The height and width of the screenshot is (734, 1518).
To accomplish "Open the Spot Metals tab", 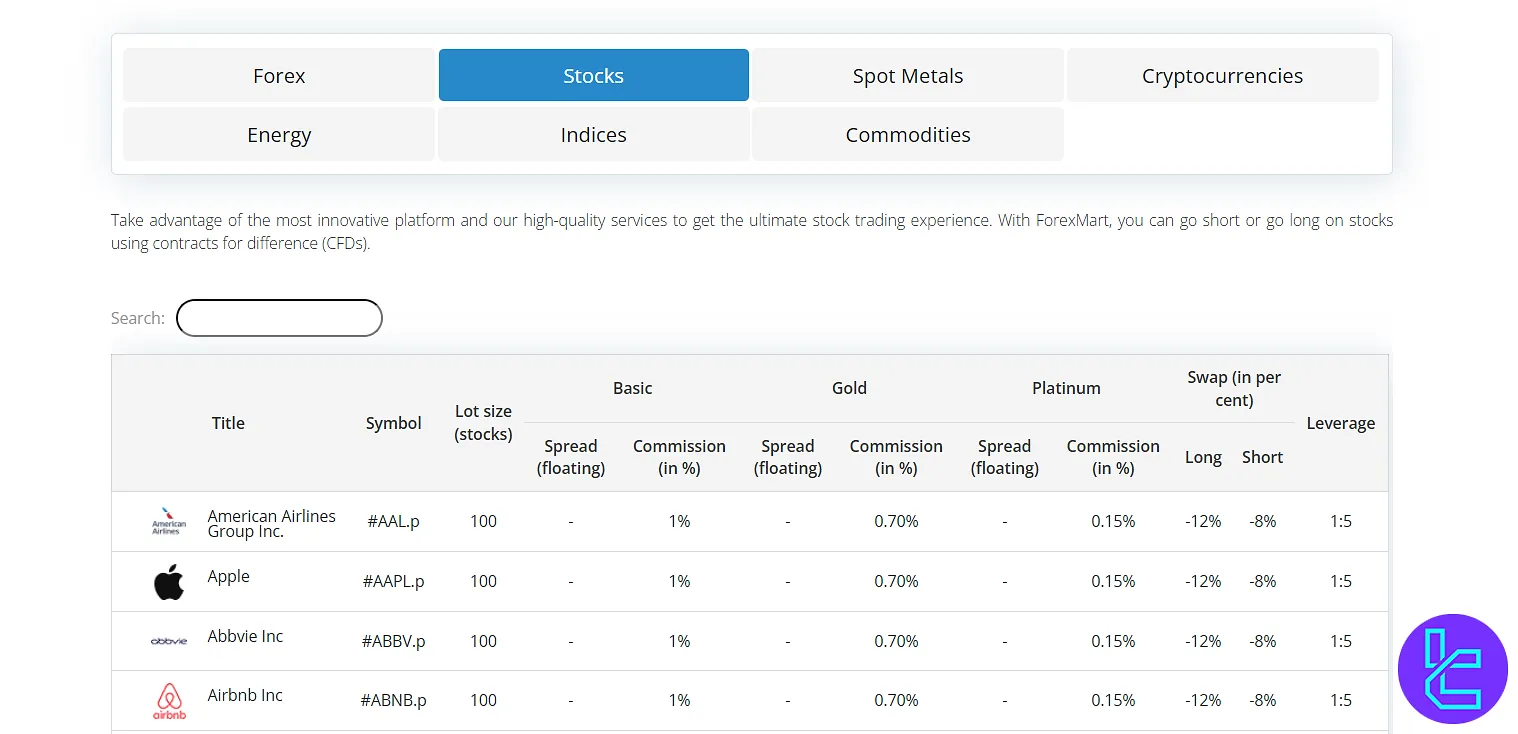I will point(907,75).
